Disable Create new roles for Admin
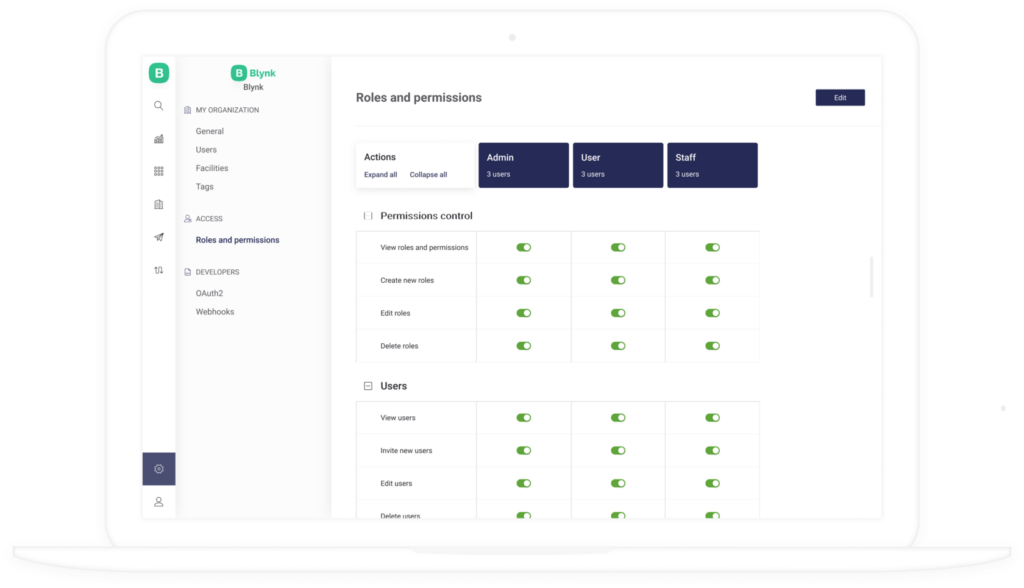This screenshot has width=1024, height=588. (x=523, y=280)
